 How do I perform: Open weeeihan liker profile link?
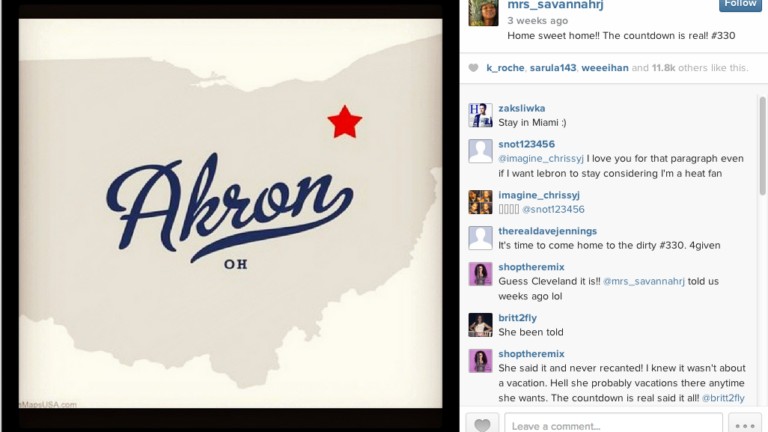click(x=604, y=68)
